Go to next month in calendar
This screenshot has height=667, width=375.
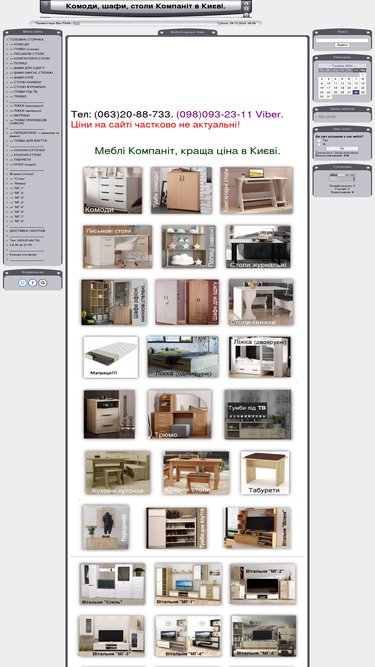pos(355,66)
